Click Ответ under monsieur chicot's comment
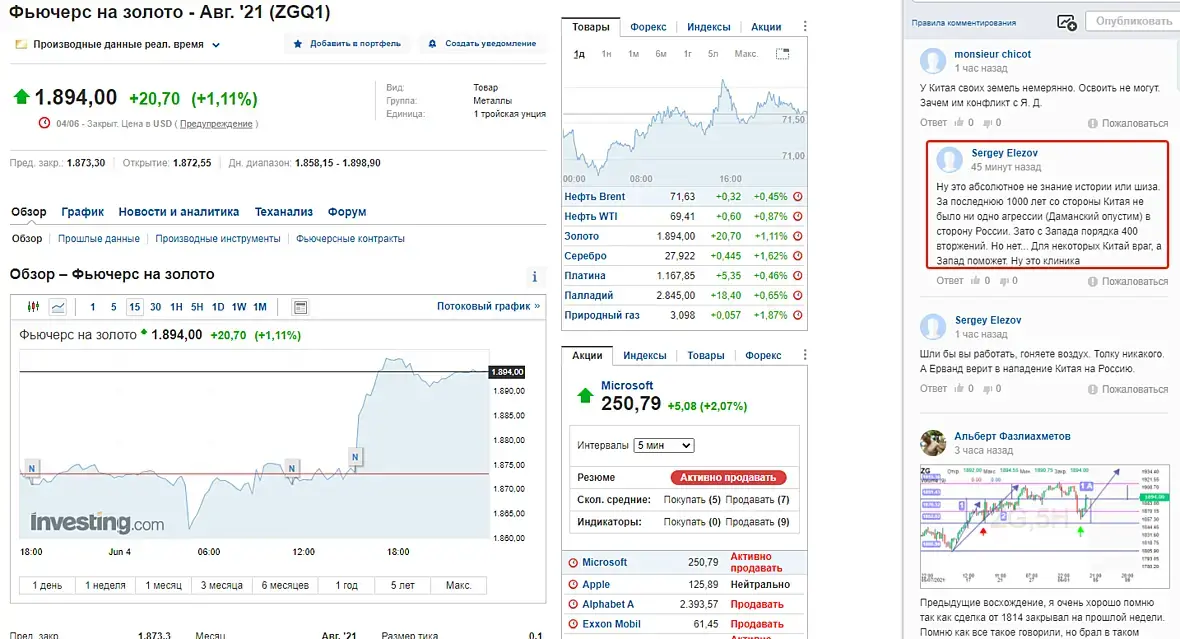 pos(933,123)
